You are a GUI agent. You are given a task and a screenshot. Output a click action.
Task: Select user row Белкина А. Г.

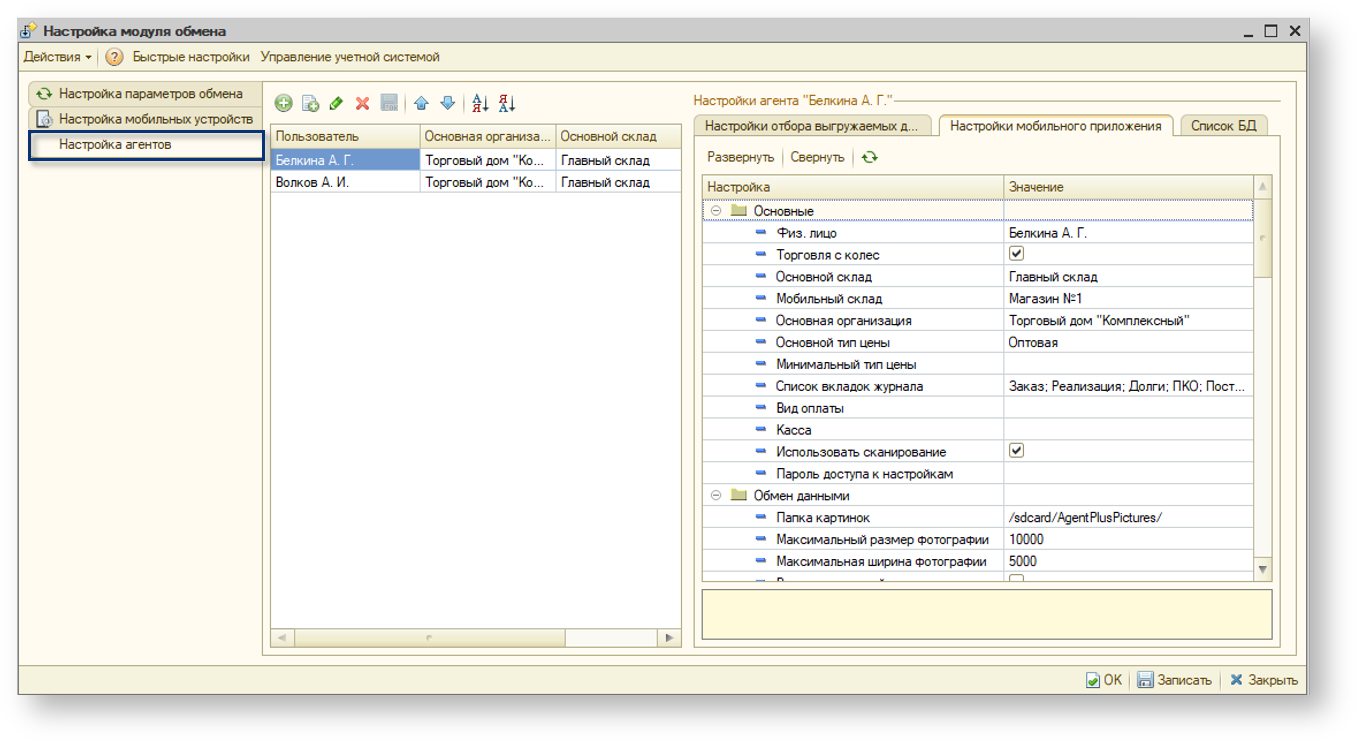(345, 160)
